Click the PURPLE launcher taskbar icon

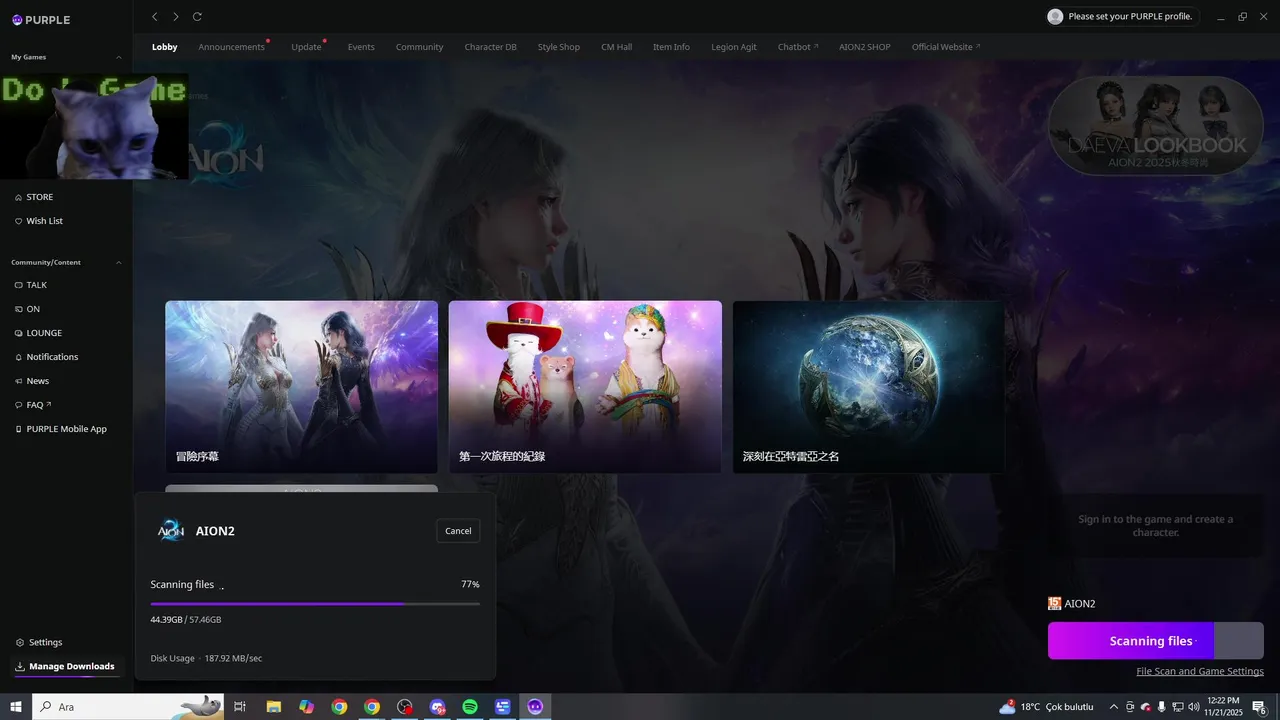click(x=535, y=707)
